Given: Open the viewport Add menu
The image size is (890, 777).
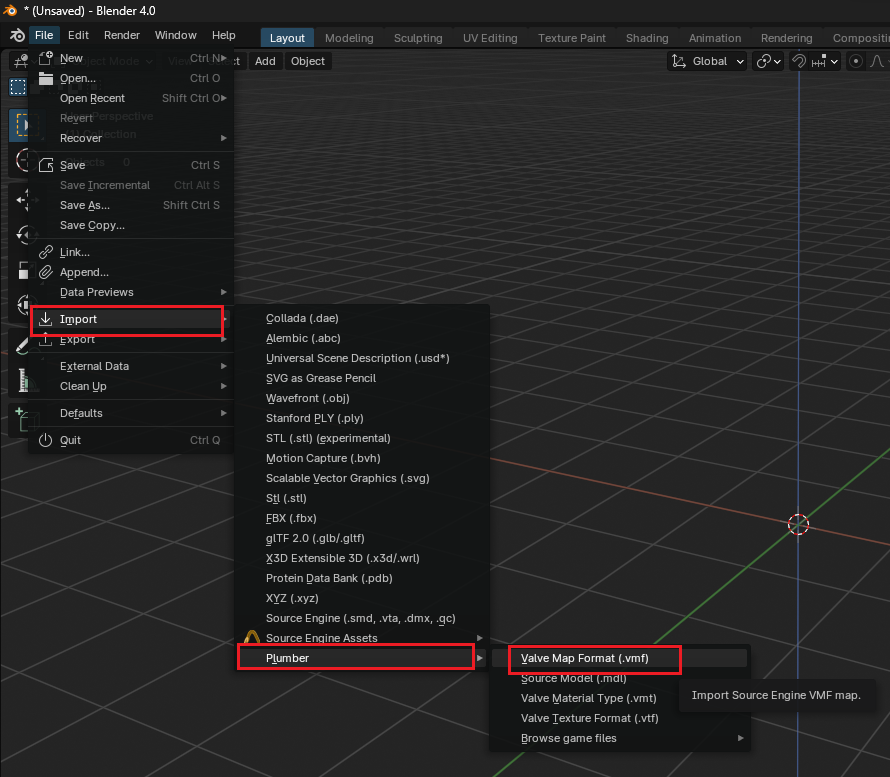Looking at the screenshot, I should [265, 61].
